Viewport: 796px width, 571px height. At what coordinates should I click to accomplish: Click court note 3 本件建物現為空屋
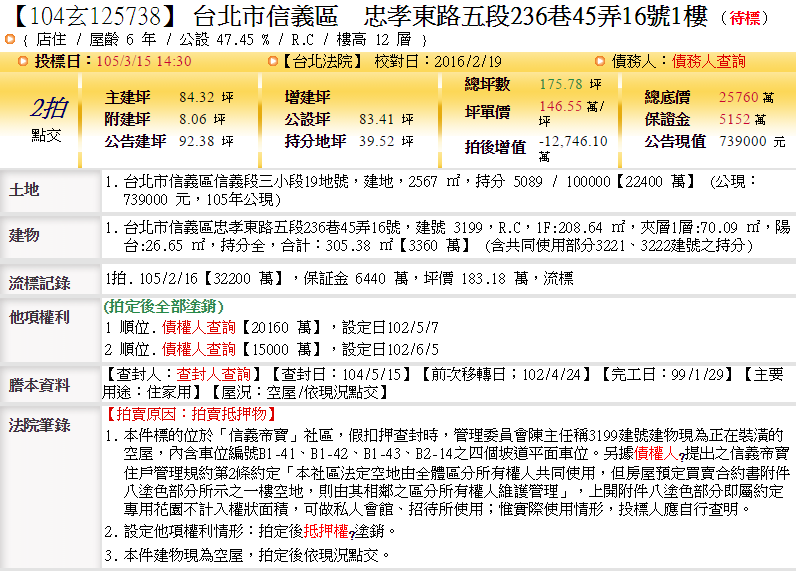click(x=248, y=555)
